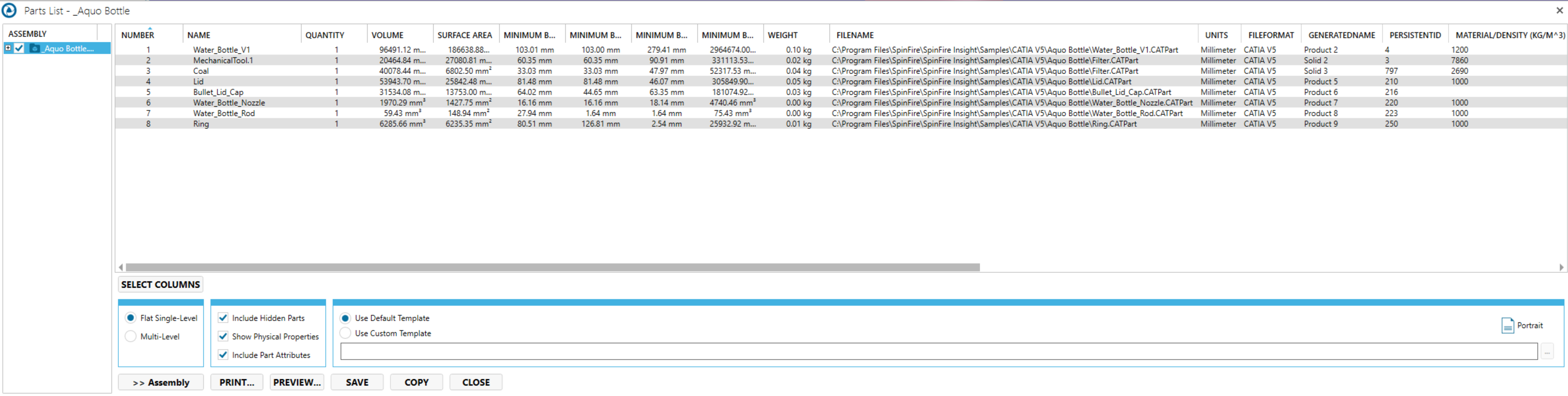This screenshot has height=396, width=1568.
Task: Click the scrollbar left arrow
Action: click(121, 267)
